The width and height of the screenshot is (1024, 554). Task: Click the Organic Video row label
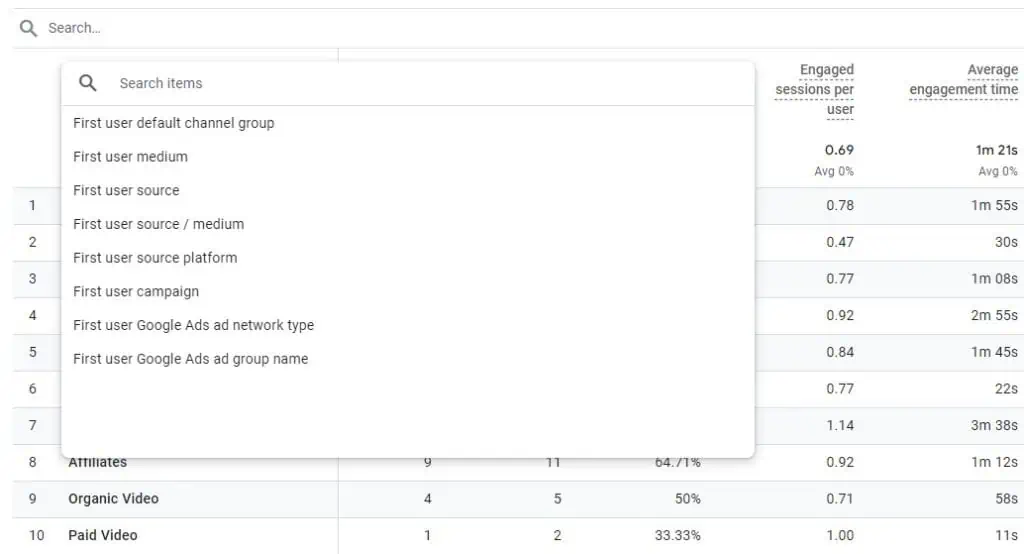(113, 499)
